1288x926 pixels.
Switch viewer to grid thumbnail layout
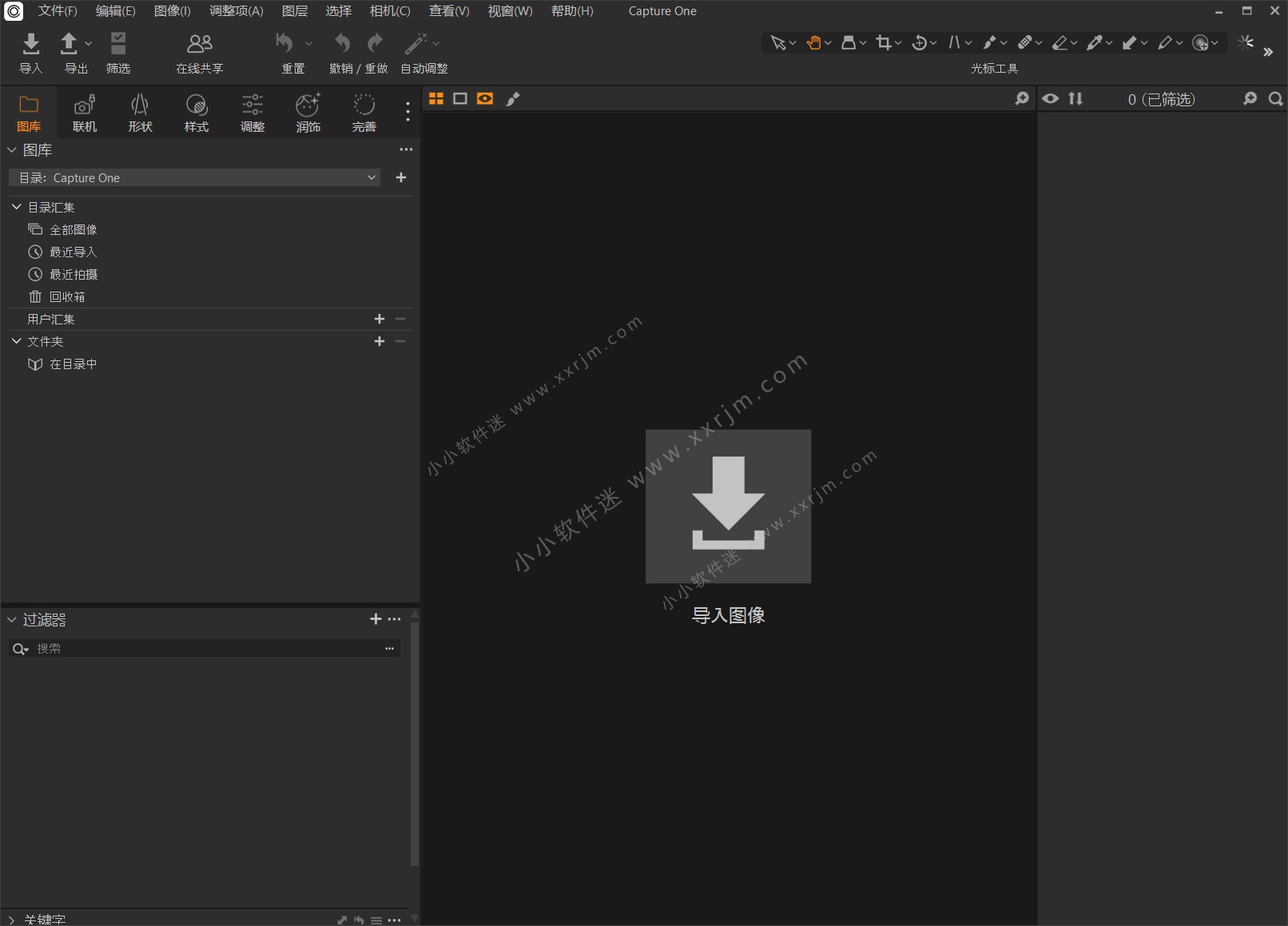coord(436,98)
